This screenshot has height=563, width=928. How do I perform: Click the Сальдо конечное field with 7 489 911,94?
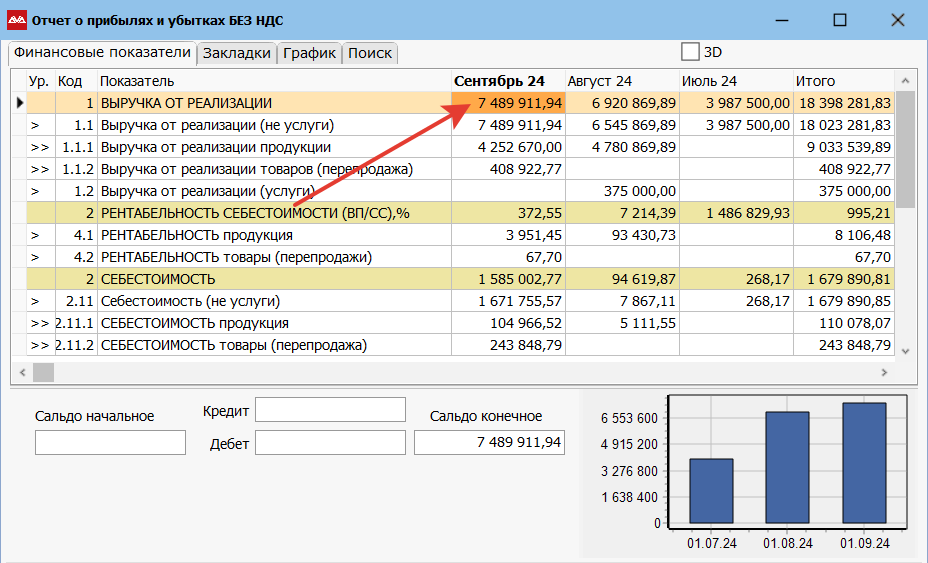[x=489, y=442]
